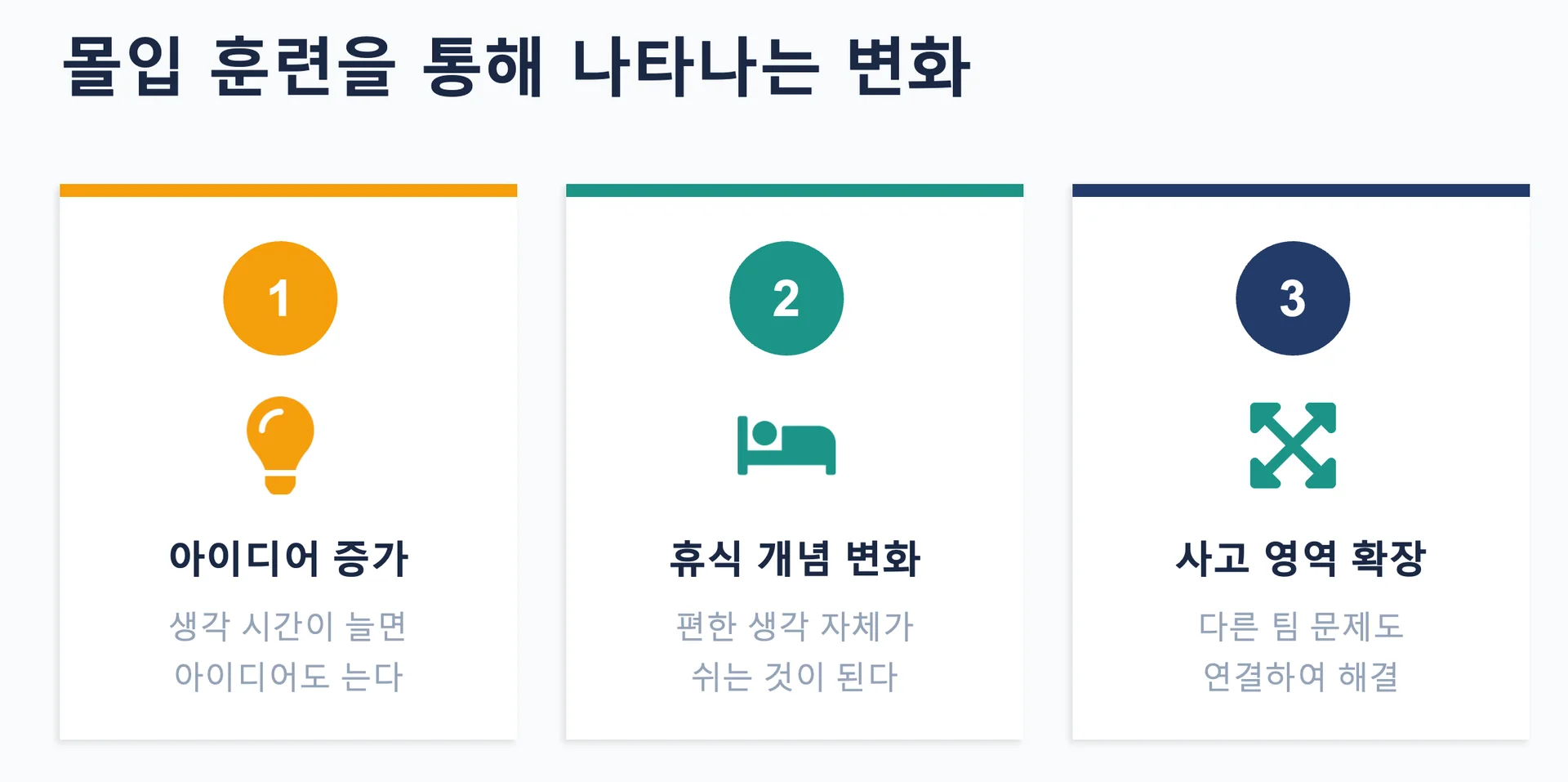Click the text line '연결하여 해결'
This screenshot has width=1568, height=782.
[x=1301, y=677]
